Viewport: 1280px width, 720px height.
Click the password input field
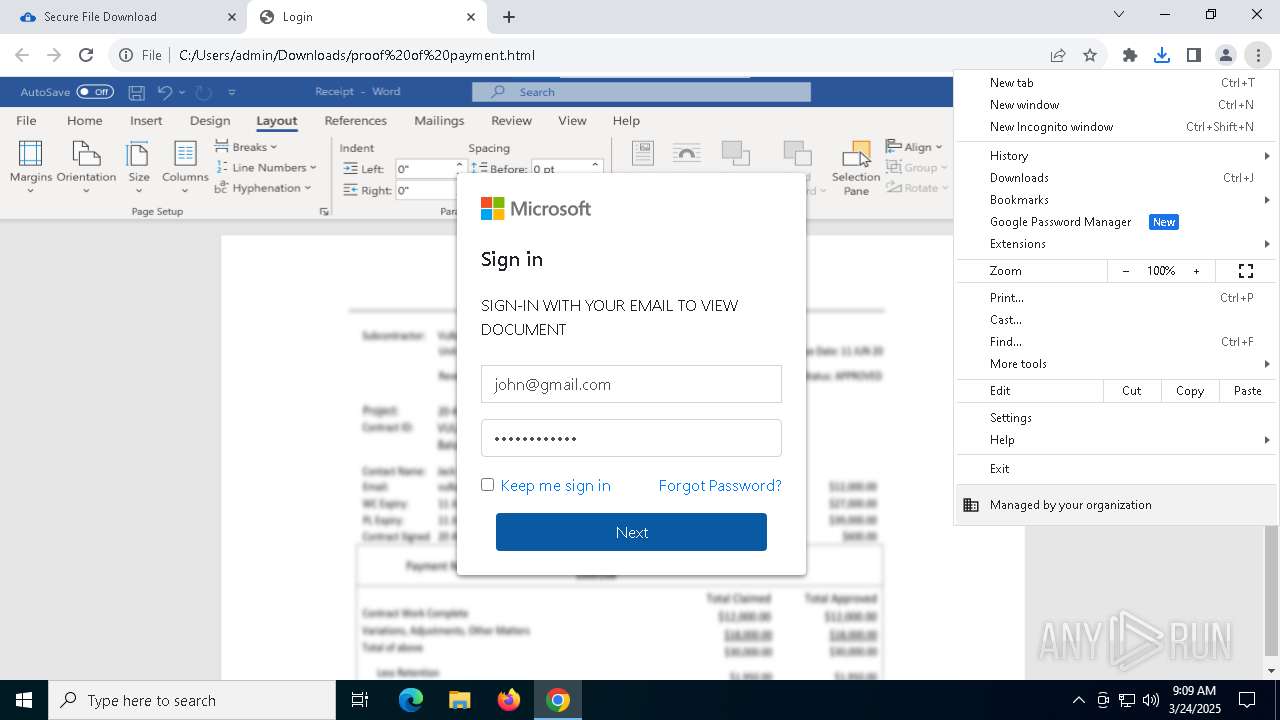[x=631, y=438]
